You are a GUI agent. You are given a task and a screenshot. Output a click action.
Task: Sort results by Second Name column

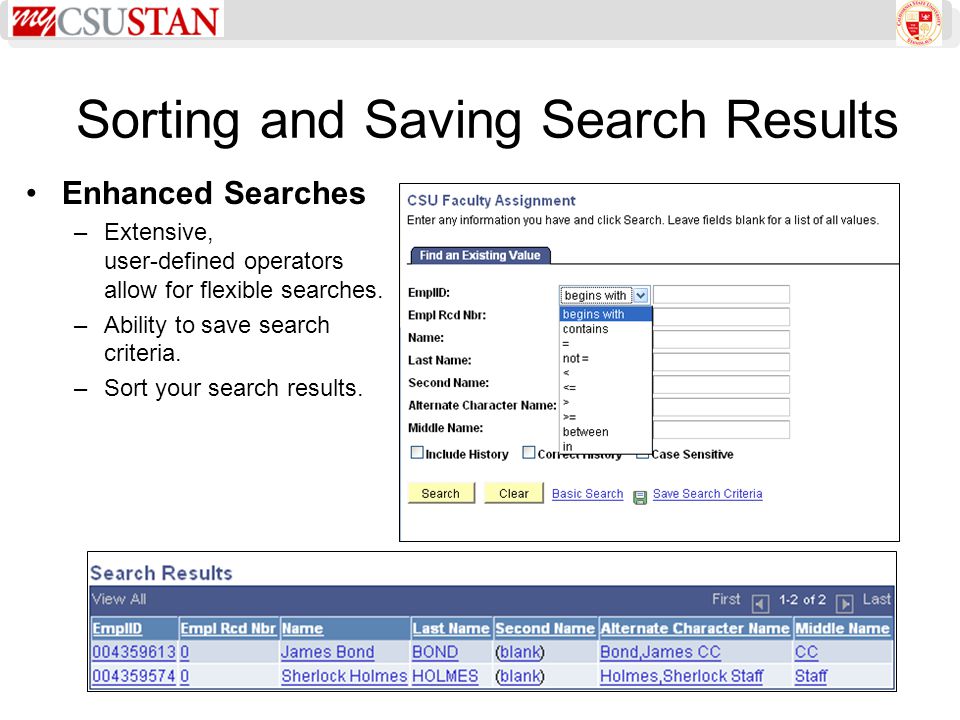[545, 628]
